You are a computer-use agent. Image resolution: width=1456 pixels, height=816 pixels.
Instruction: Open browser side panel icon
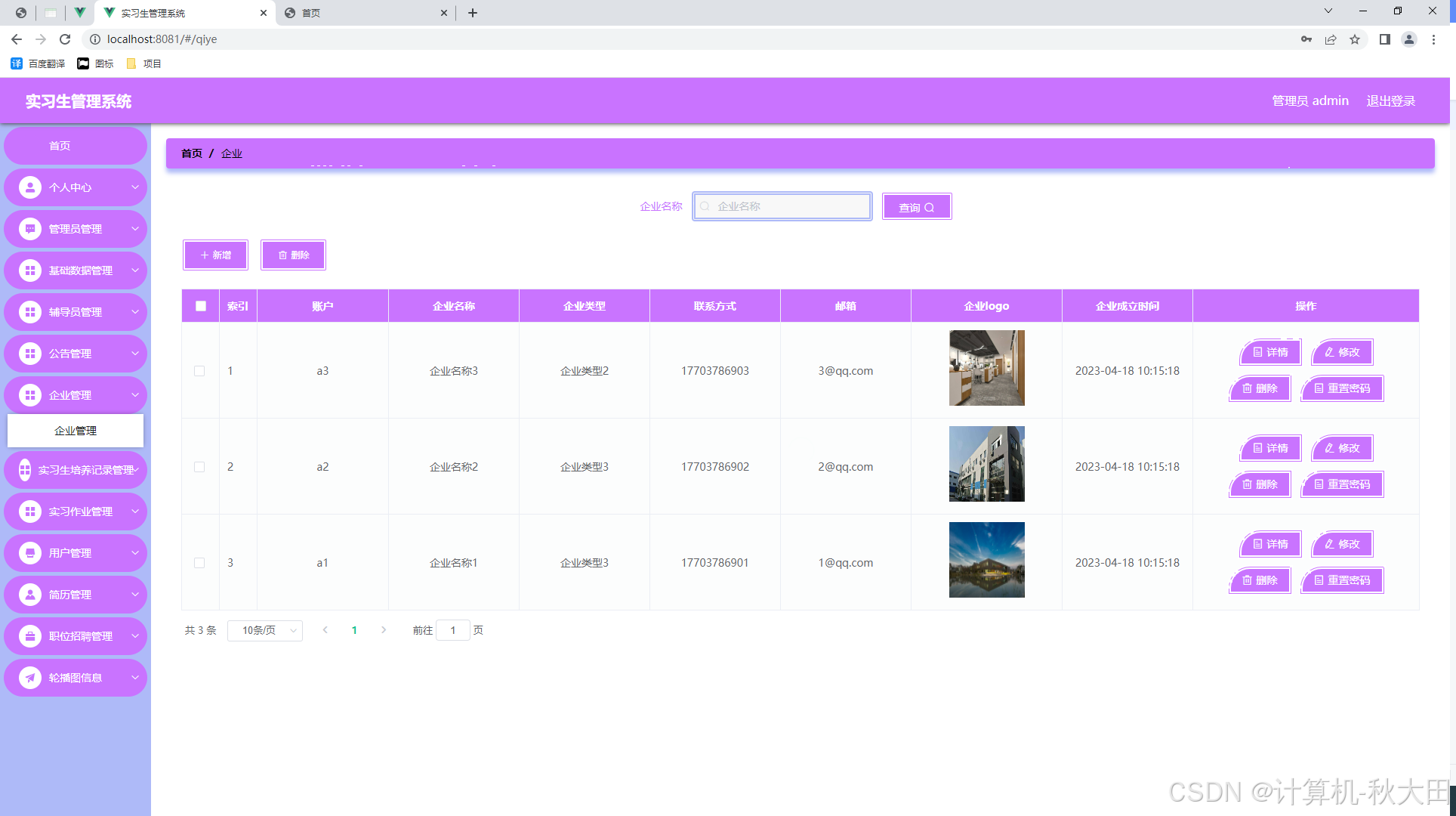(1384, 39)
